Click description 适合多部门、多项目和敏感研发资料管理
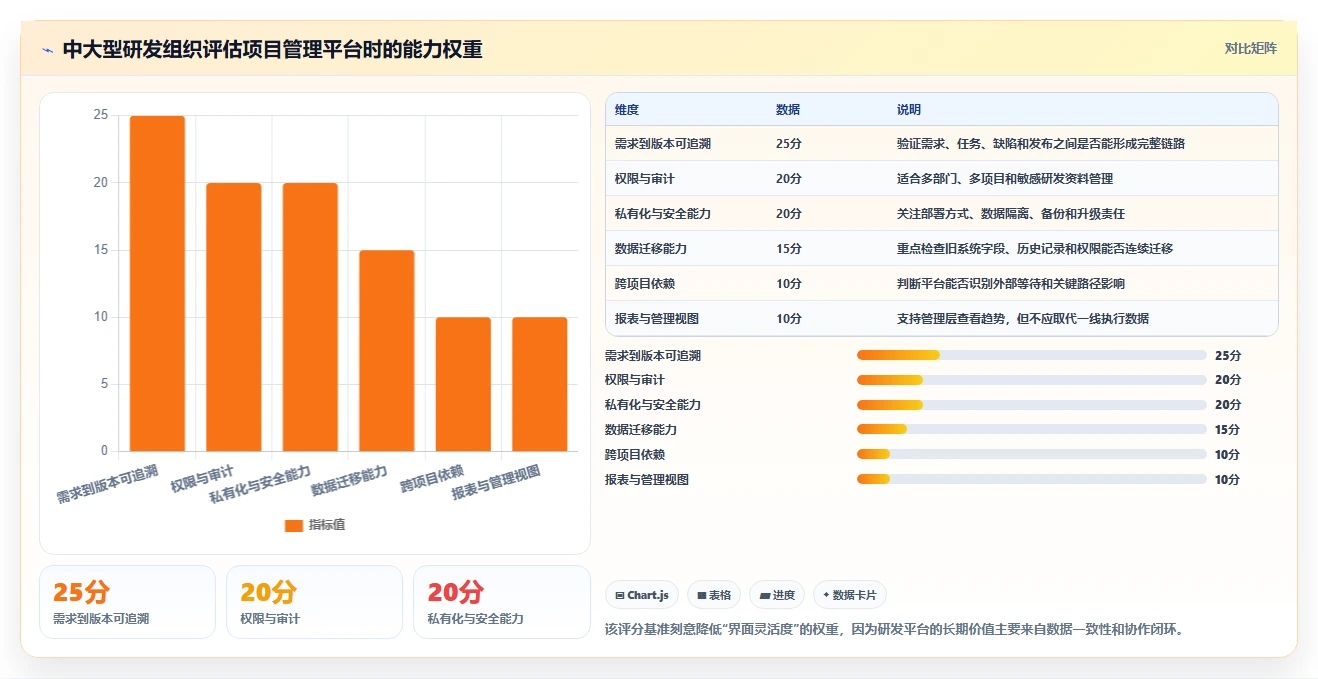The width and height of the screenshot is (1318, 679). [x=1005, y=179]
